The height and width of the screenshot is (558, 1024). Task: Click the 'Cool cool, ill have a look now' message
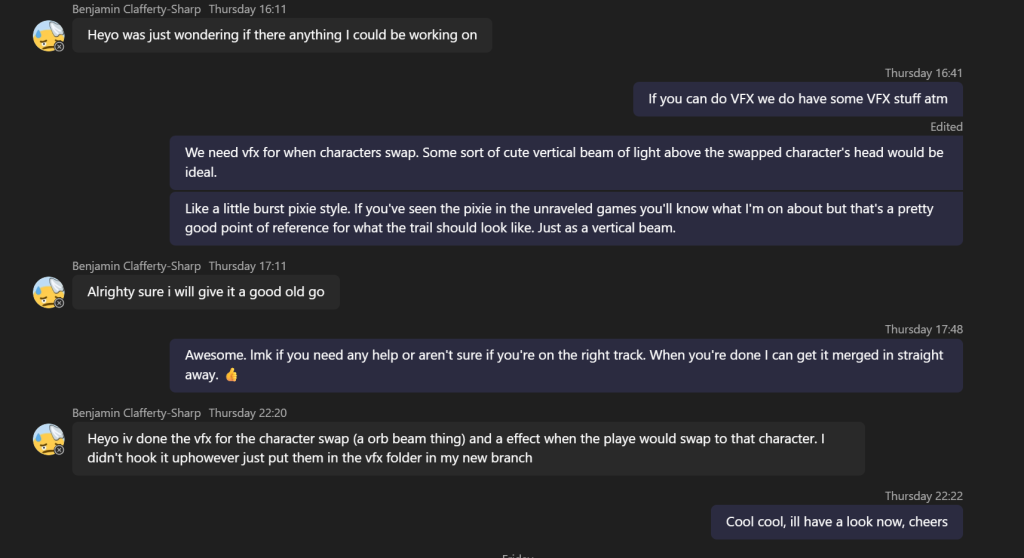[x=837, y=522]
